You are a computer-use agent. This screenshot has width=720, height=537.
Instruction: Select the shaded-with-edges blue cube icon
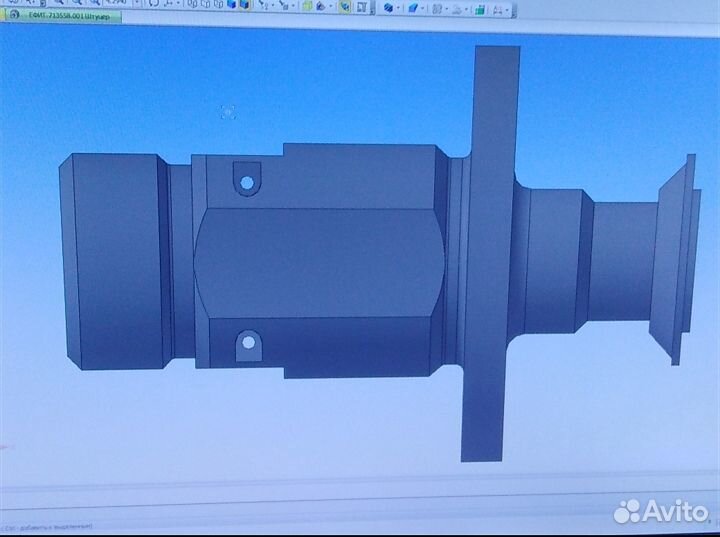point(247,6)
